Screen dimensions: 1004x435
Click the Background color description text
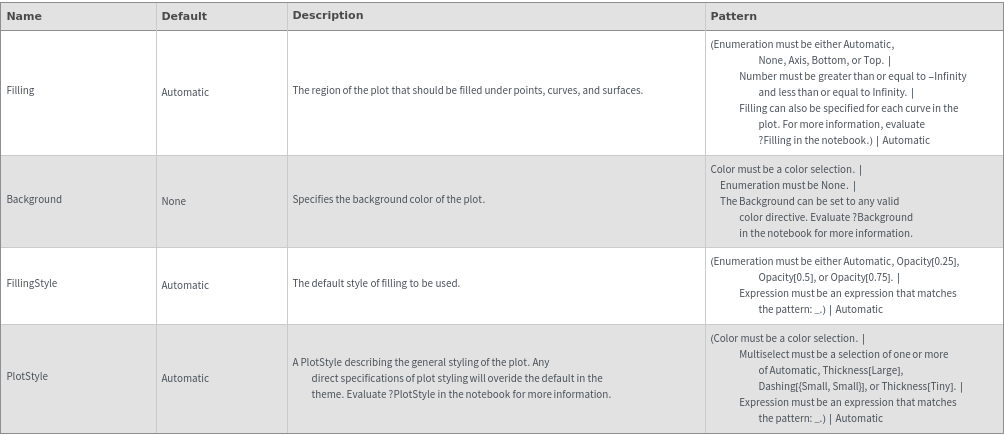(x=388, y=199)
